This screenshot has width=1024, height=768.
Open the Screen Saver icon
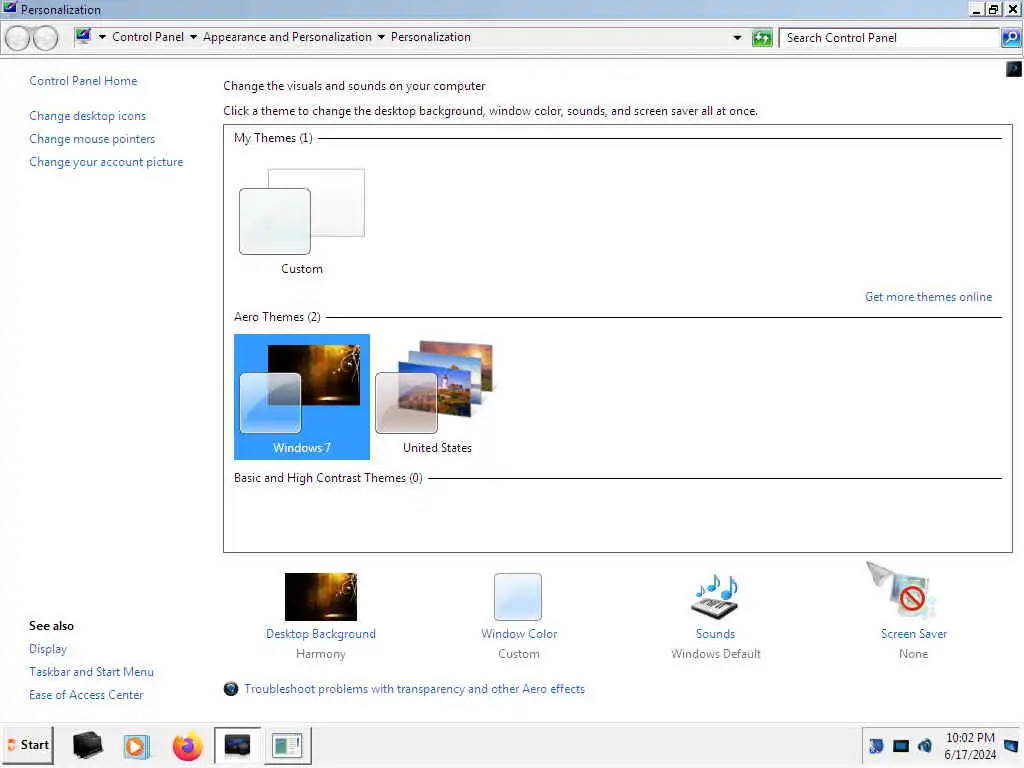(x=903, y=590)
